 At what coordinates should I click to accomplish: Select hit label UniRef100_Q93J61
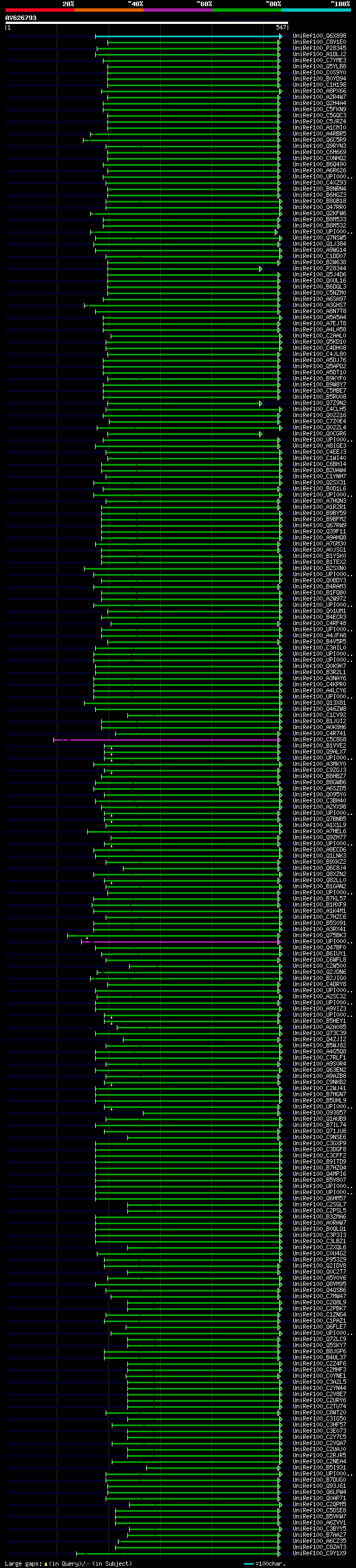[x=319, y=1486]
